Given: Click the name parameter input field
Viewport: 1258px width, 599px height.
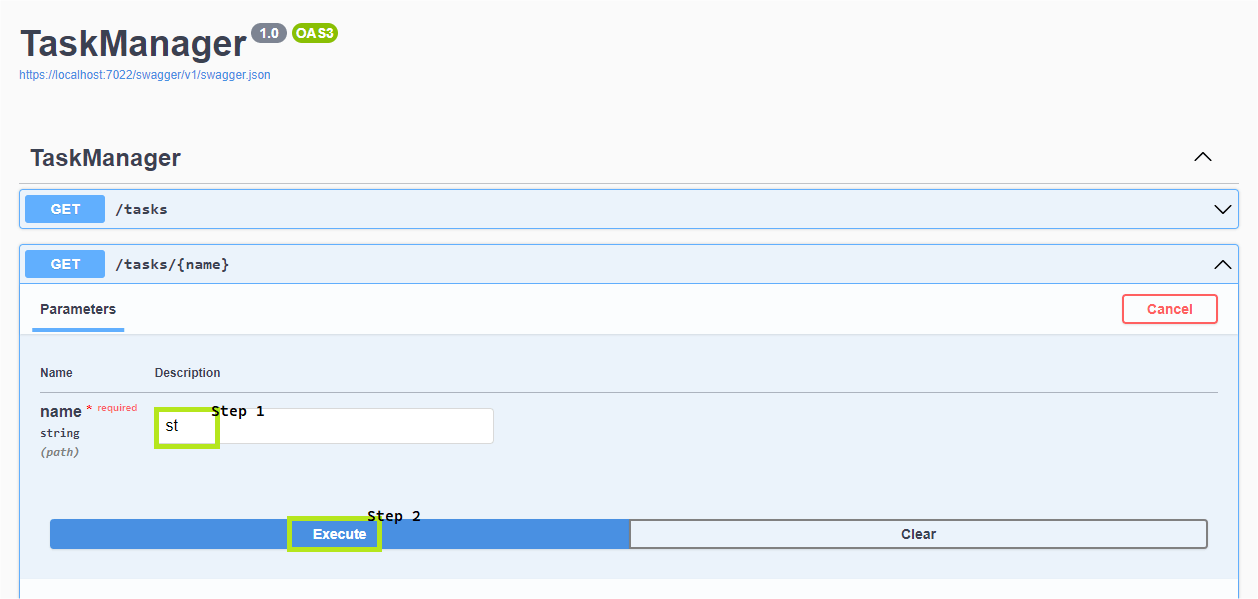Looking at the screenshot, I should pyautogui.click(x=324, y=426).
